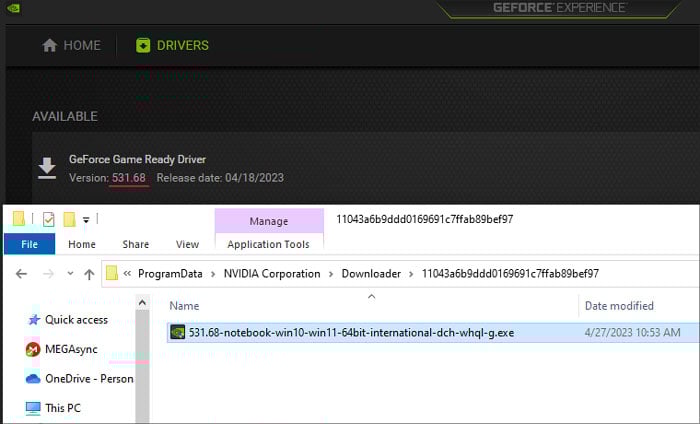Open This PC in navigation pane
Viewport: 700px width, 424px height.
coord(63,408)
